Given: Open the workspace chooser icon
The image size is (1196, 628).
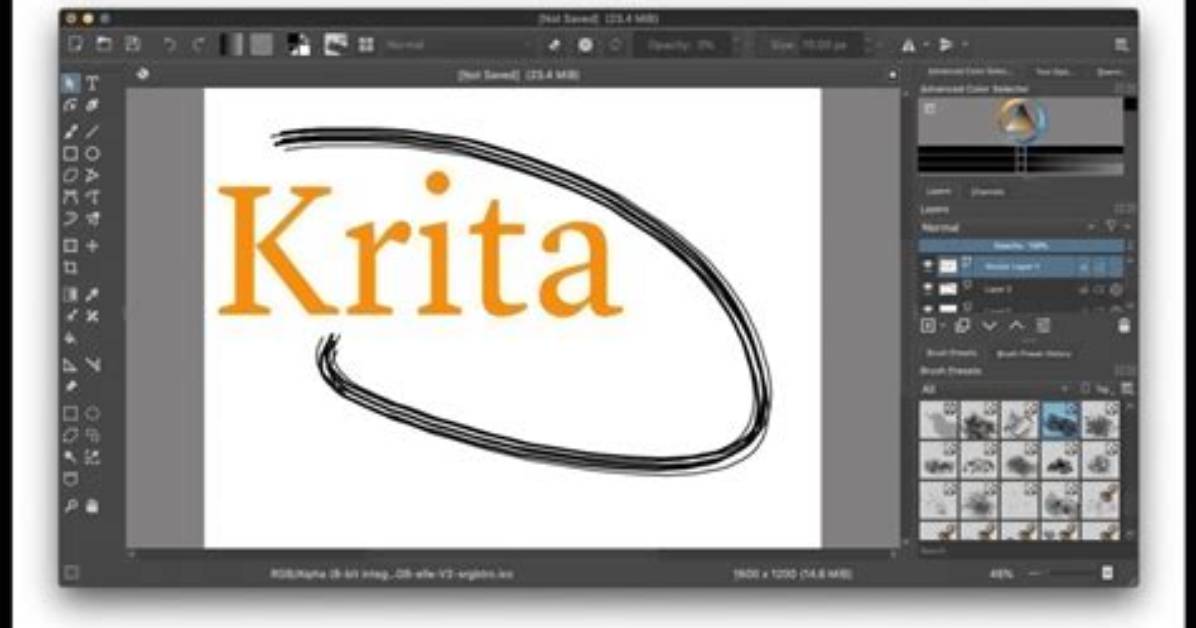Looking at the screenshot, I should coord(1121,45).
